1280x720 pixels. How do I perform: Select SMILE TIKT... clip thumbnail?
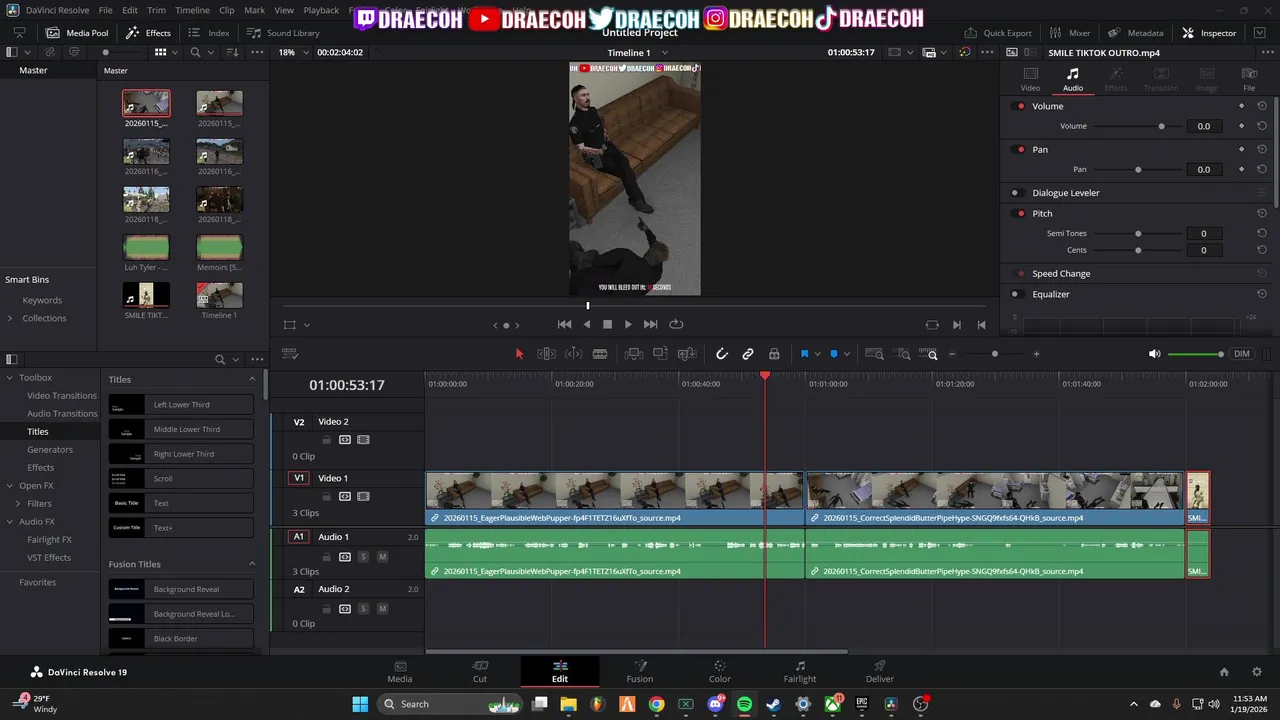pos(146,295)
